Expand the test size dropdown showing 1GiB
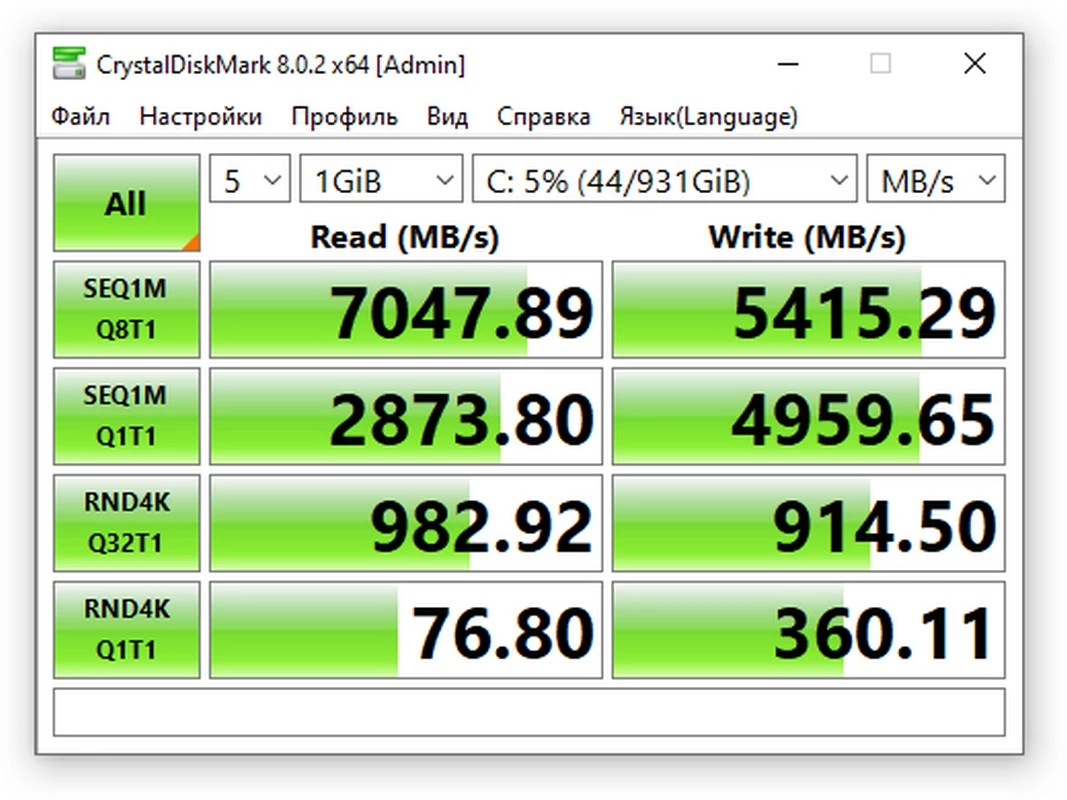The width and height of the screenshot is (1067, 800). tap(381, 180)
